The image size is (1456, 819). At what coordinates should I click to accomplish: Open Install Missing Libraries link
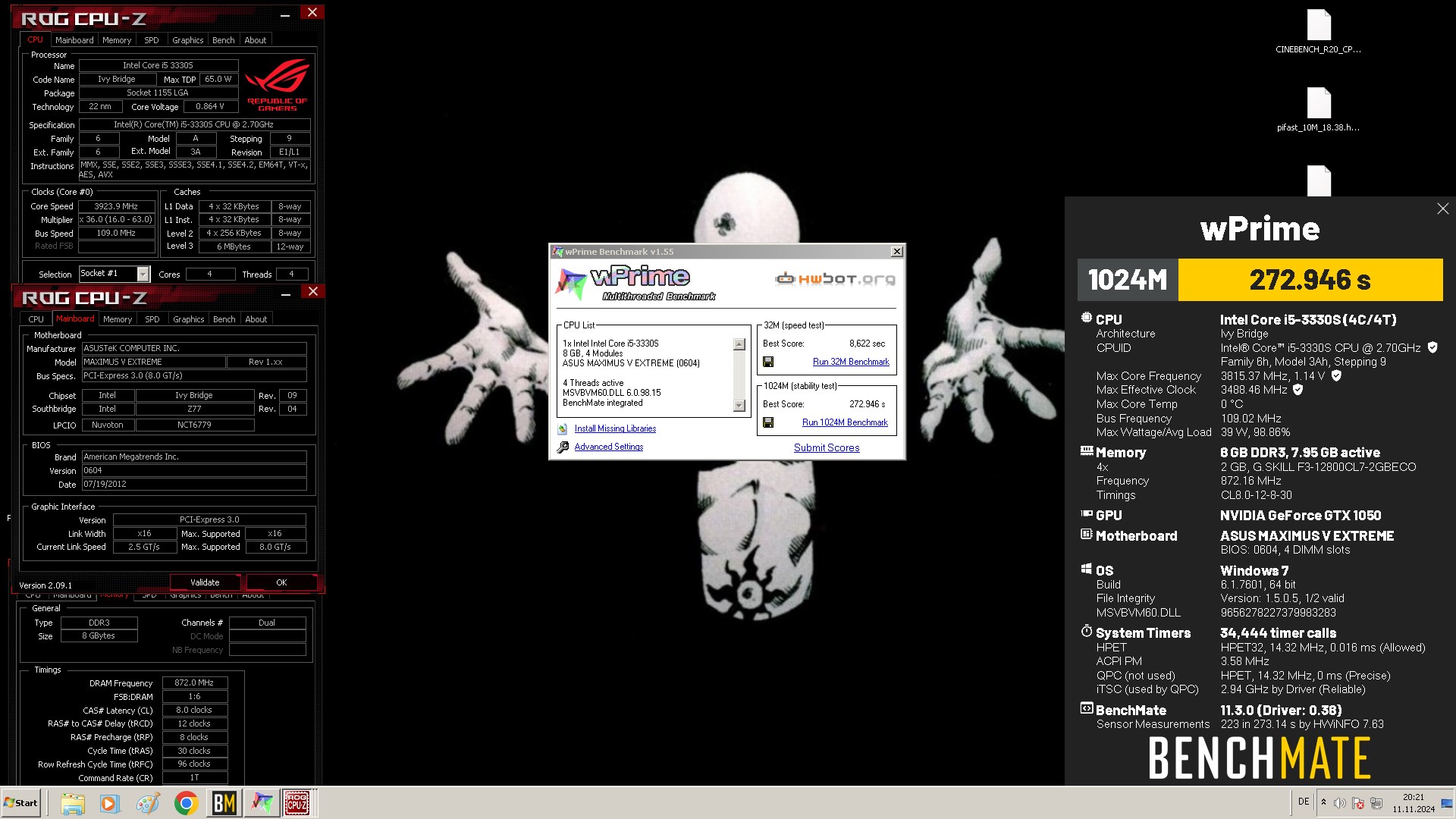615,428
